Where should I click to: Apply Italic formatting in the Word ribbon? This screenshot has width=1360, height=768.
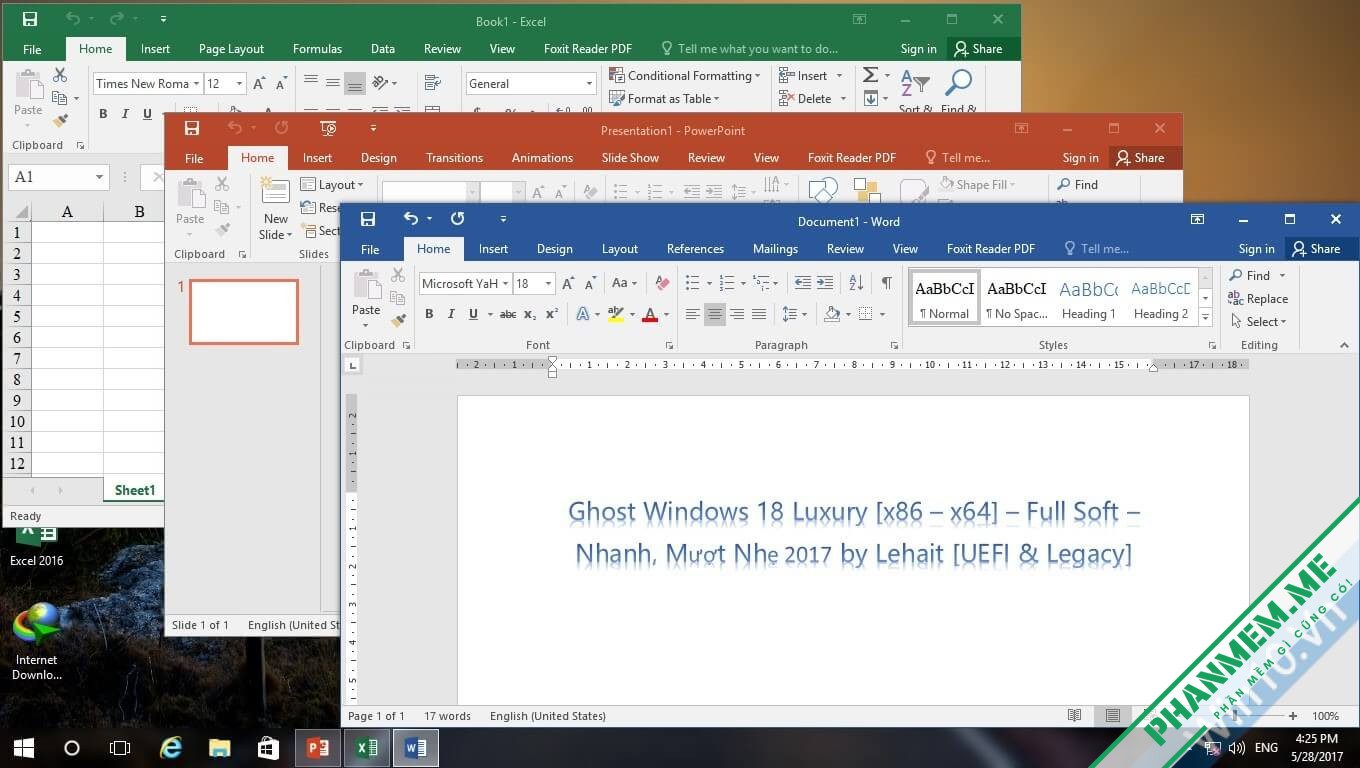pos(450,314)
